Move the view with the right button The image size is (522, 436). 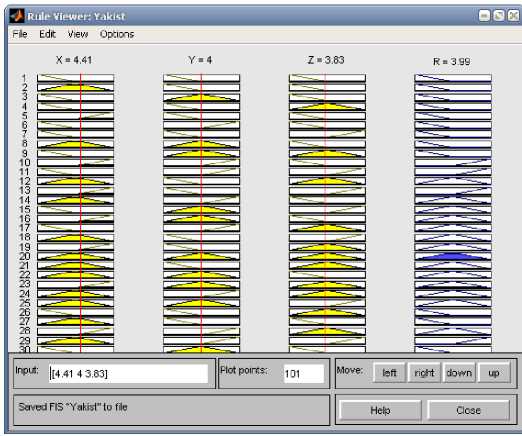424,373
